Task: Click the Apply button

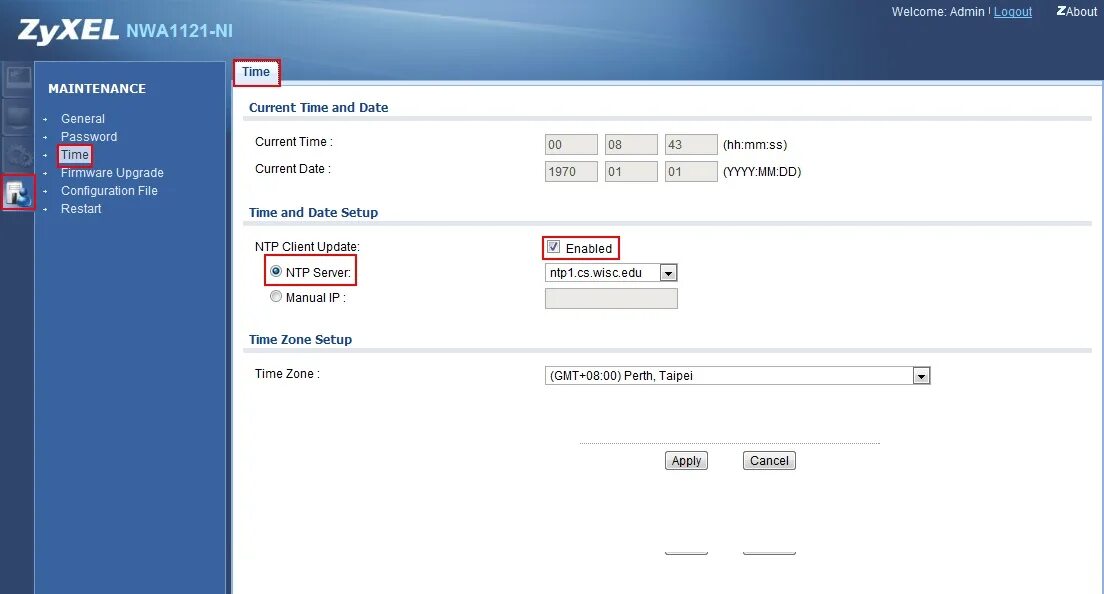Action: coord(686,460)
